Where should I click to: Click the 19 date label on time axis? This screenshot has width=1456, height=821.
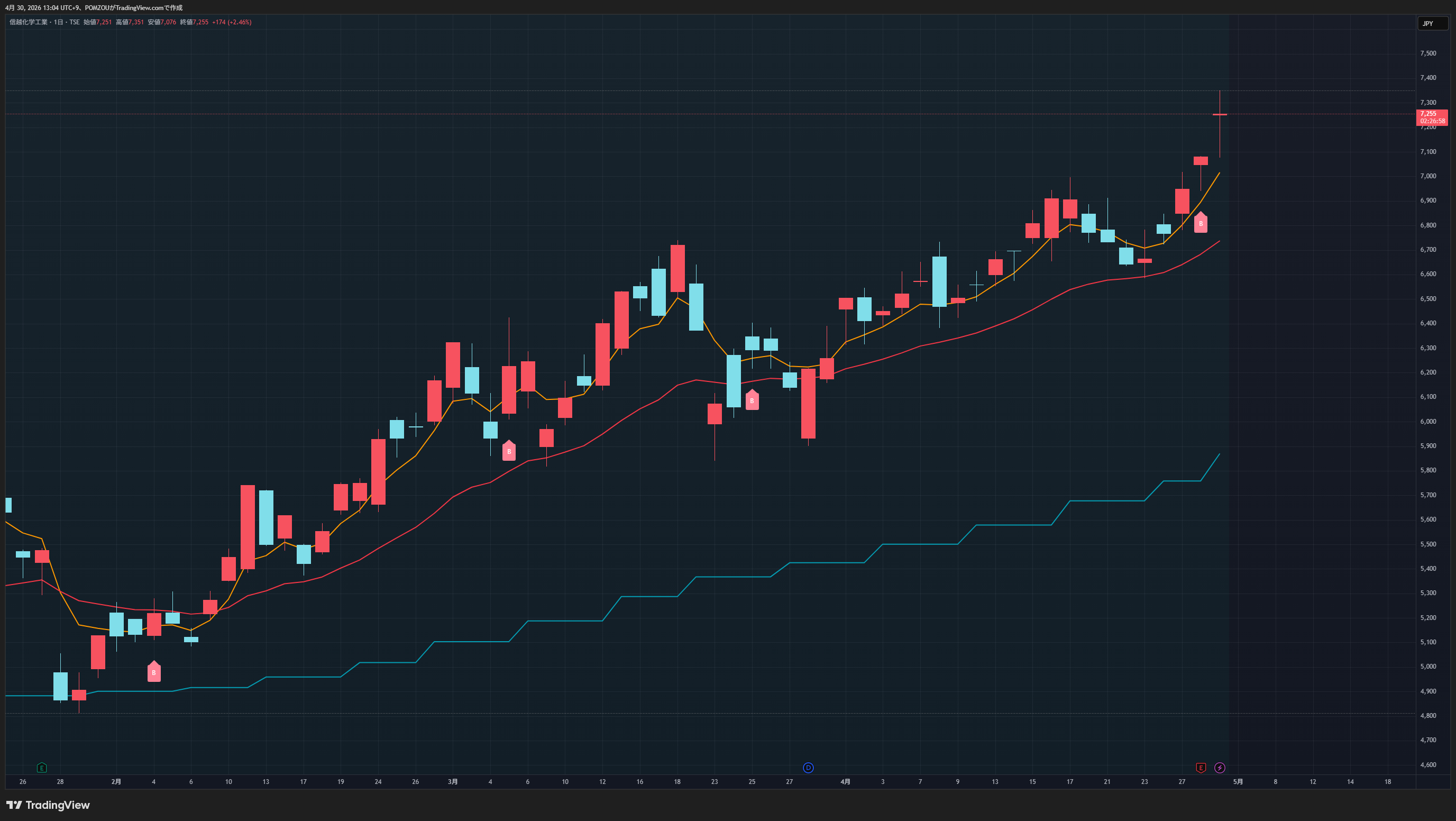pos(341,781)
